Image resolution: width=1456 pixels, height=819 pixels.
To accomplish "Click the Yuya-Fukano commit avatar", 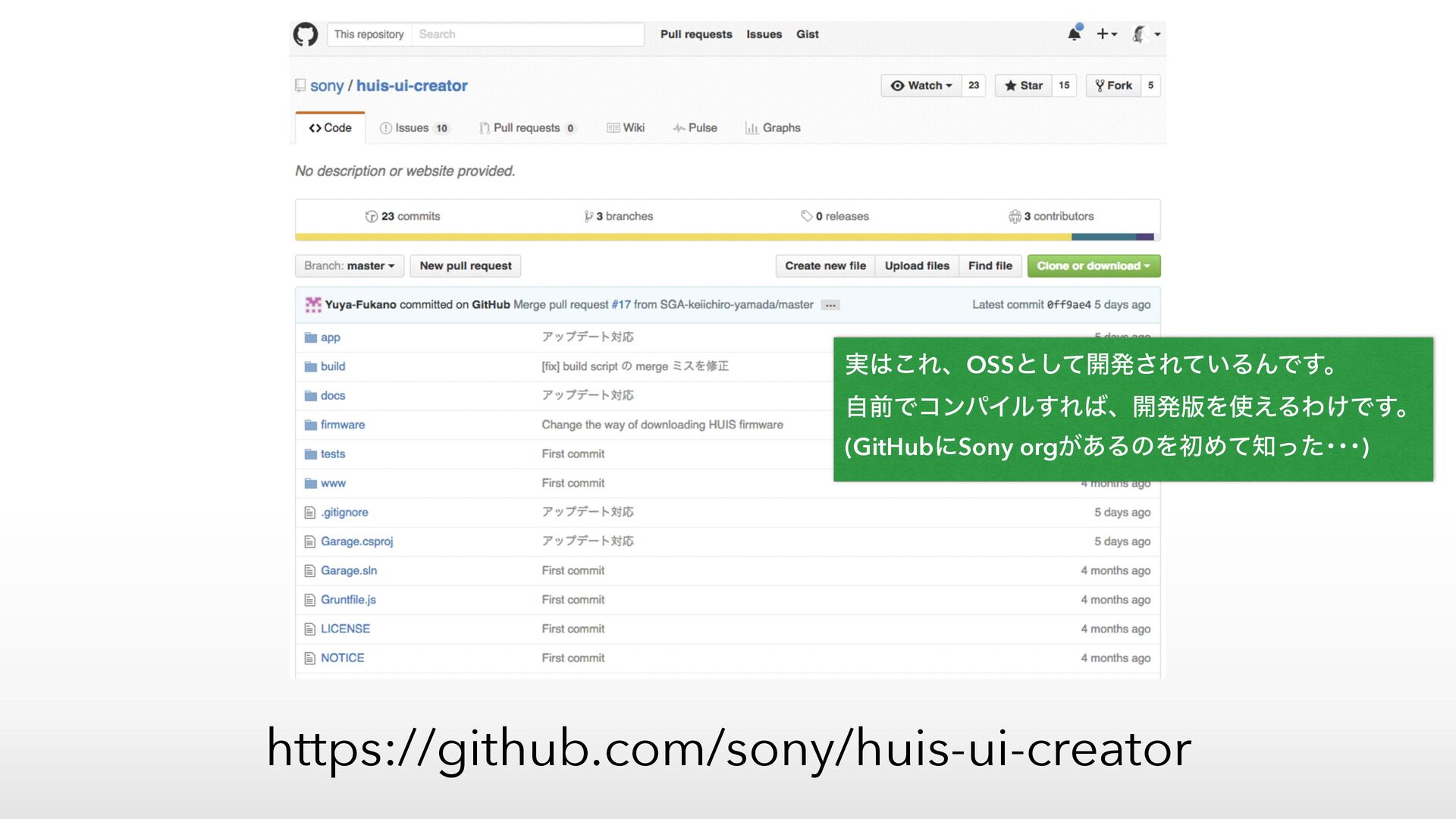I will (x=313, y=305).
